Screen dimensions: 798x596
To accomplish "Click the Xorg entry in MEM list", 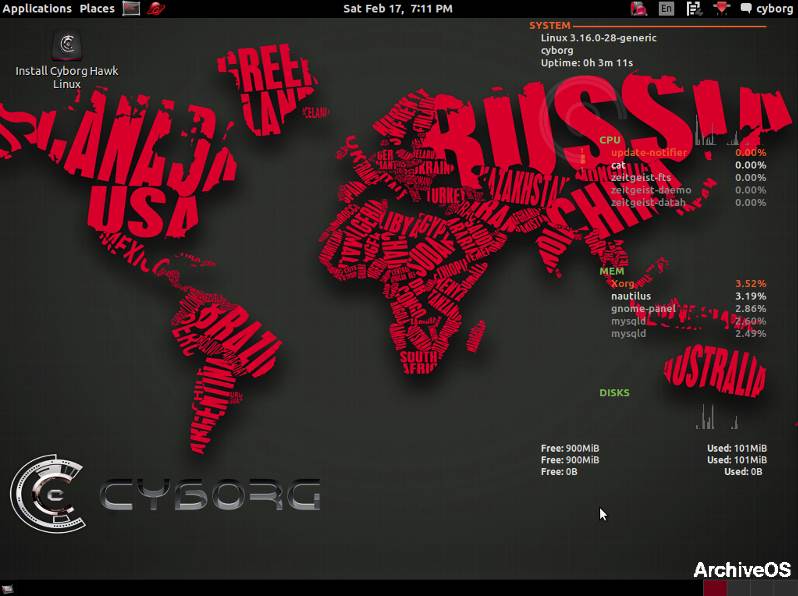I will click(622, 283).
